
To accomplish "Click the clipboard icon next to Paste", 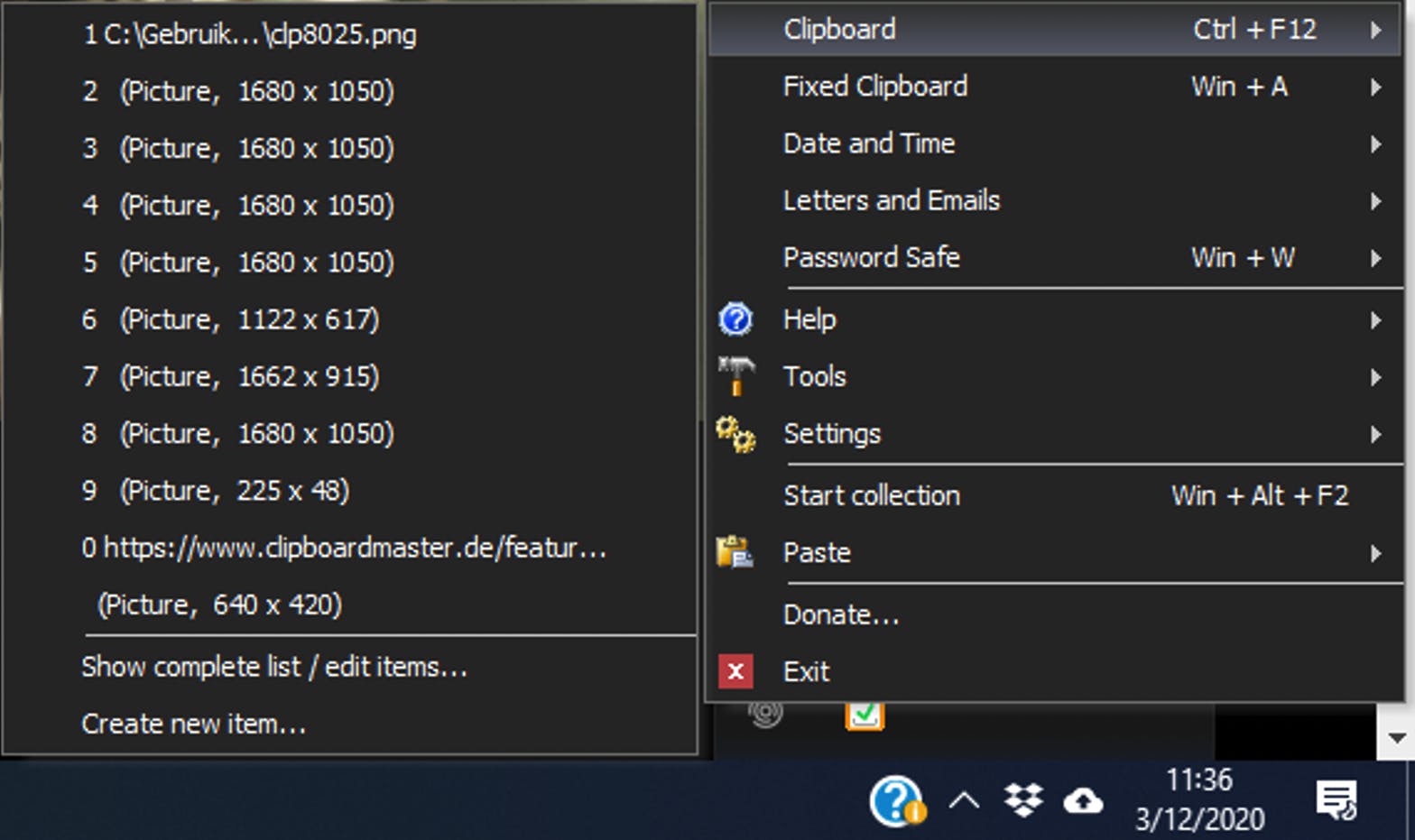I will [735, 552].
